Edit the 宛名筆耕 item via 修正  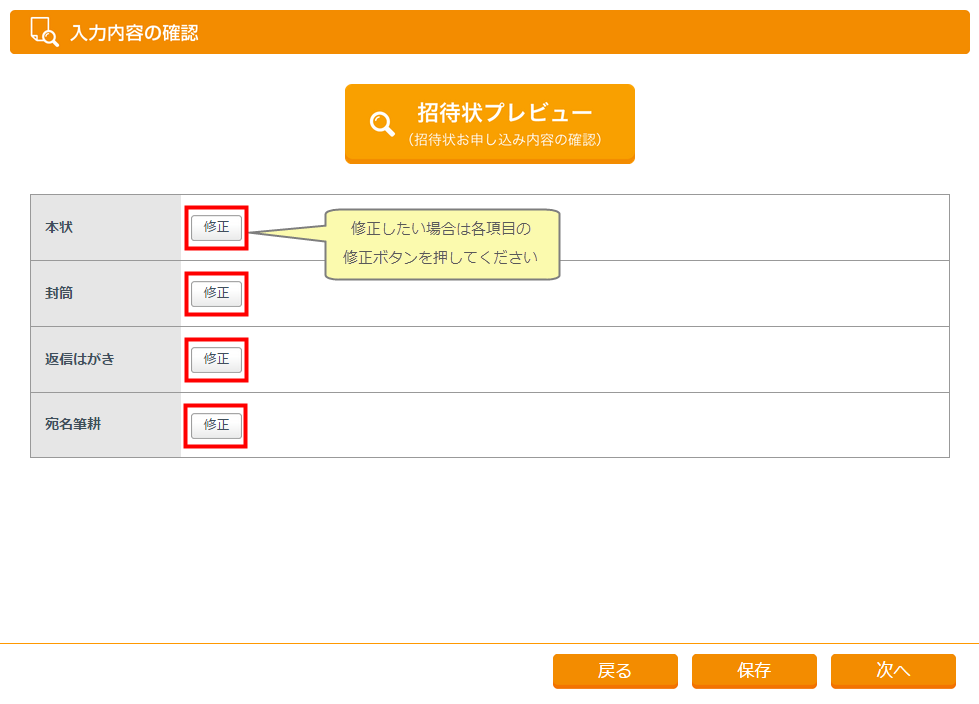[216, 425]
